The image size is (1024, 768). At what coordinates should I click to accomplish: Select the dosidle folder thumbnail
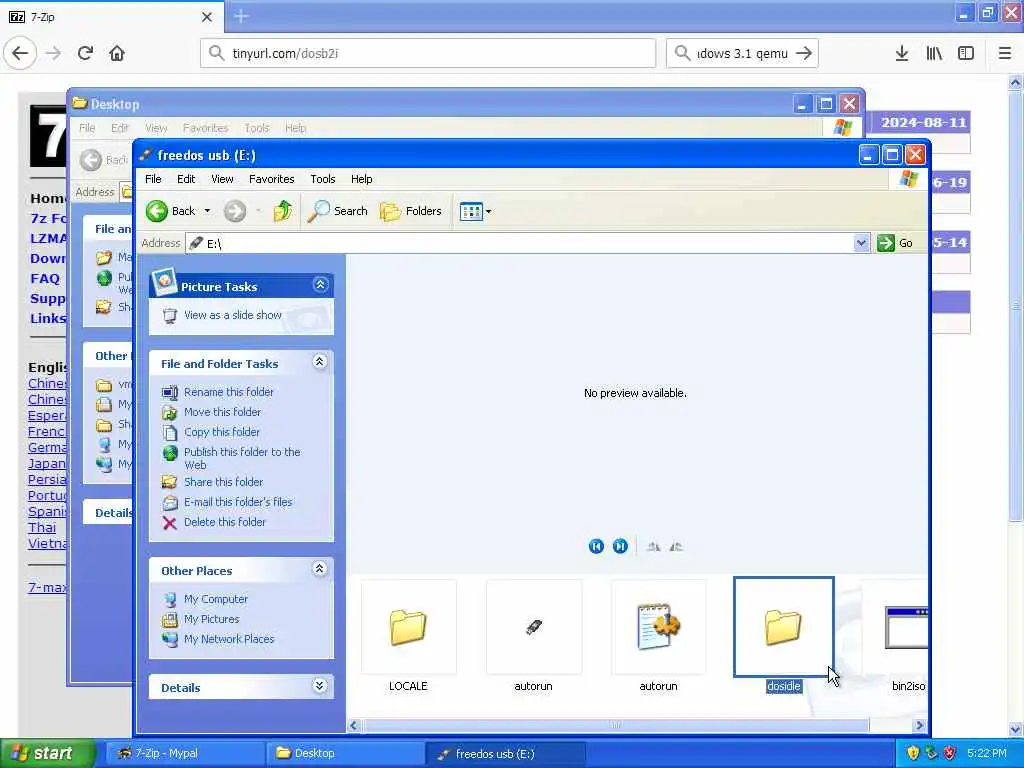(784, 635)
